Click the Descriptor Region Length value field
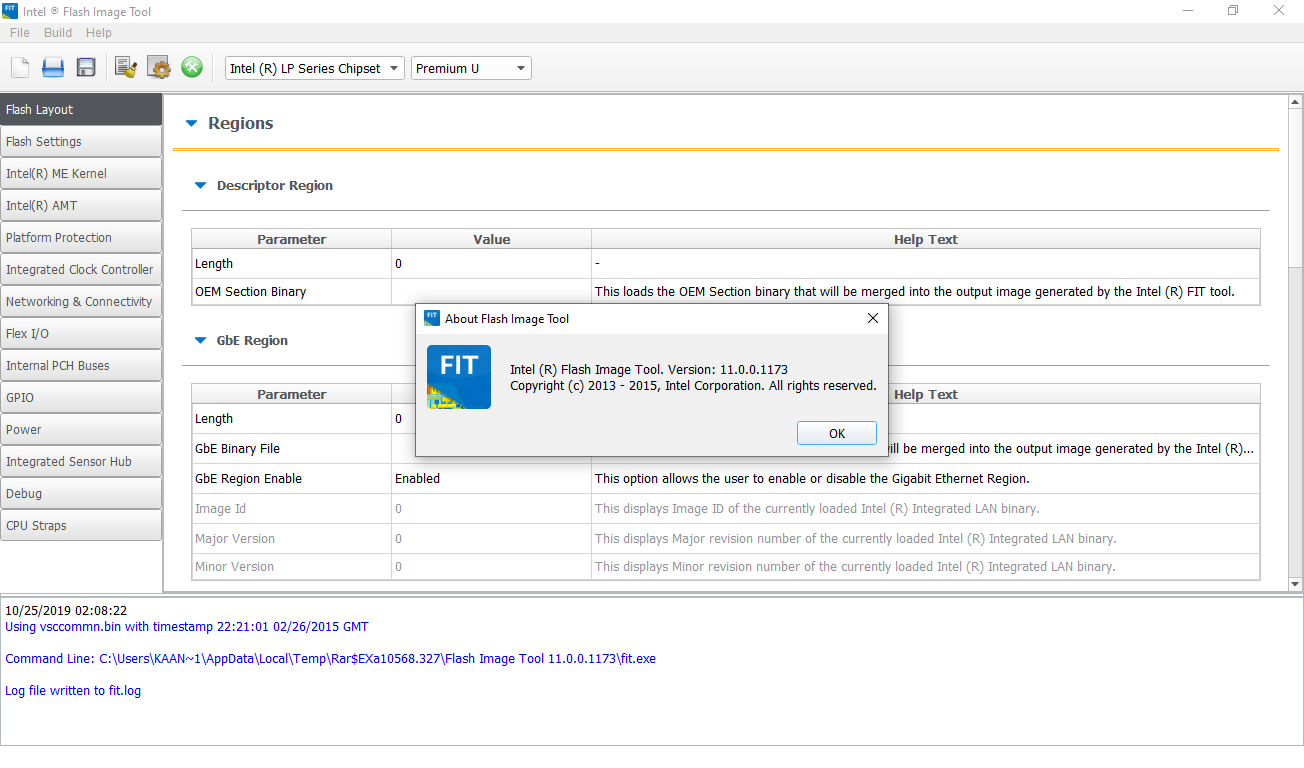 (x=491, y=264)
